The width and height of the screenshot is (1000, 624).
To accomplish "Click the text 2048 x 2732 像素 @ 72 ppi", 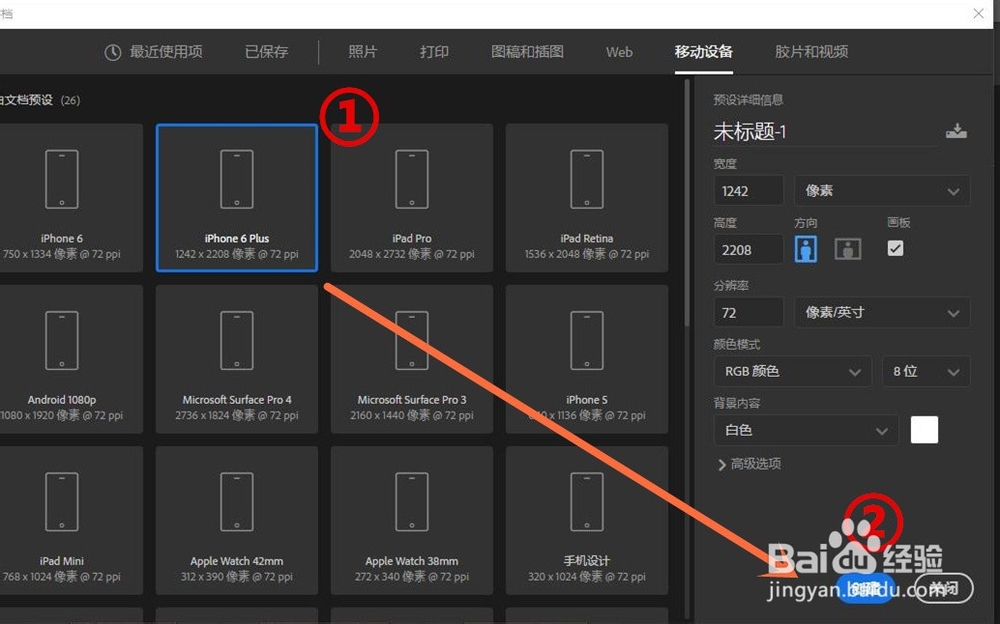I will 411,254.
